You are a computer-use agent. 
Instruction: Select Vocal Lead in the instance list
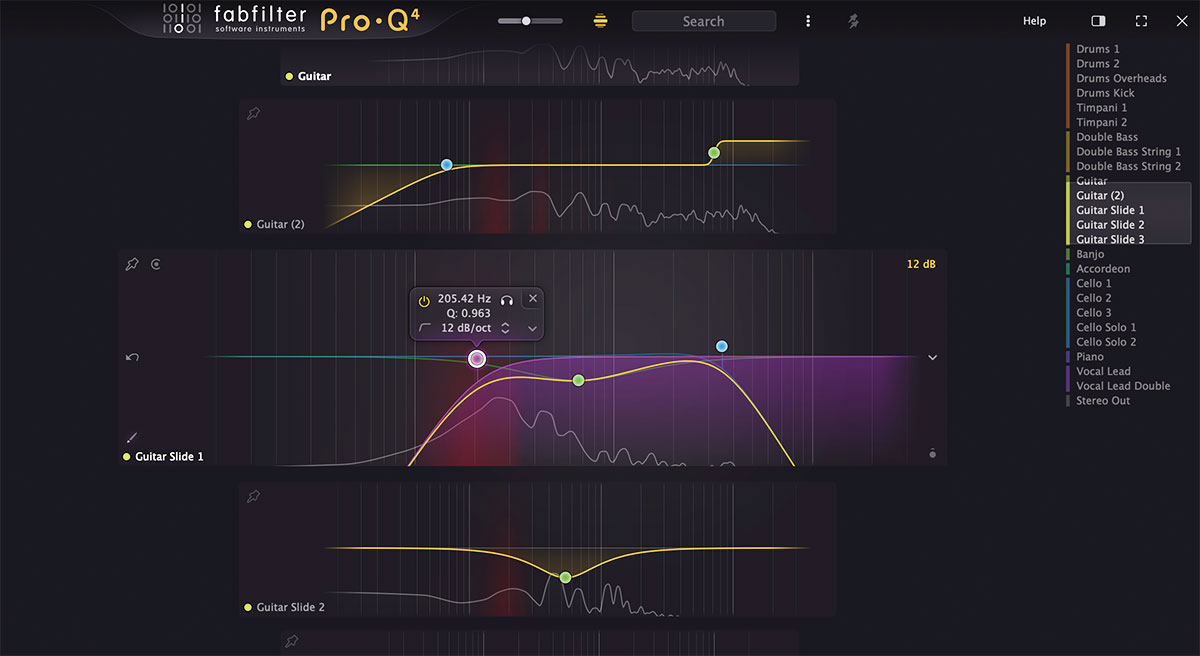coord(1103,371)
